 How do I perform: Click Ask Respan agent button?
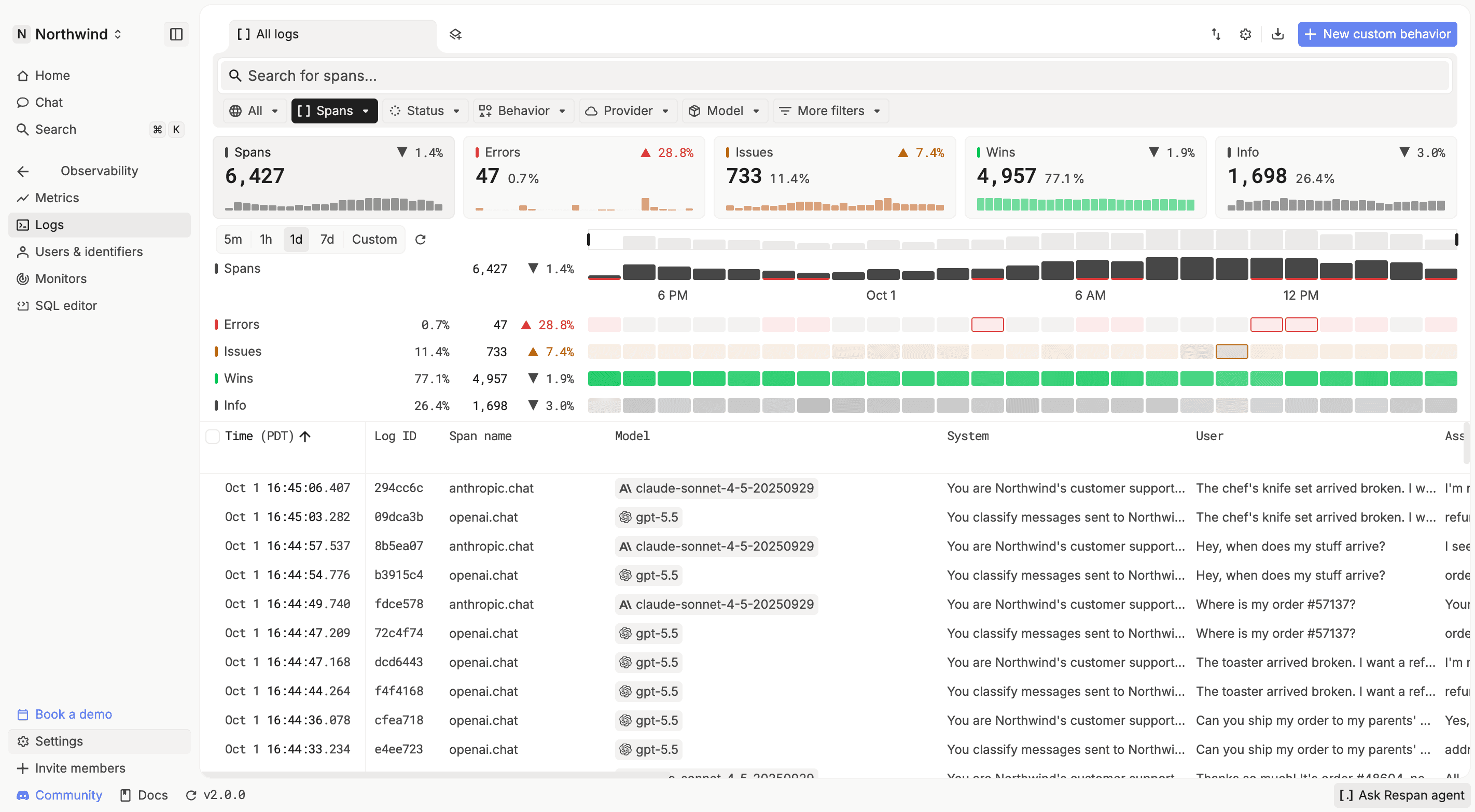click(x=1401, y=795)
